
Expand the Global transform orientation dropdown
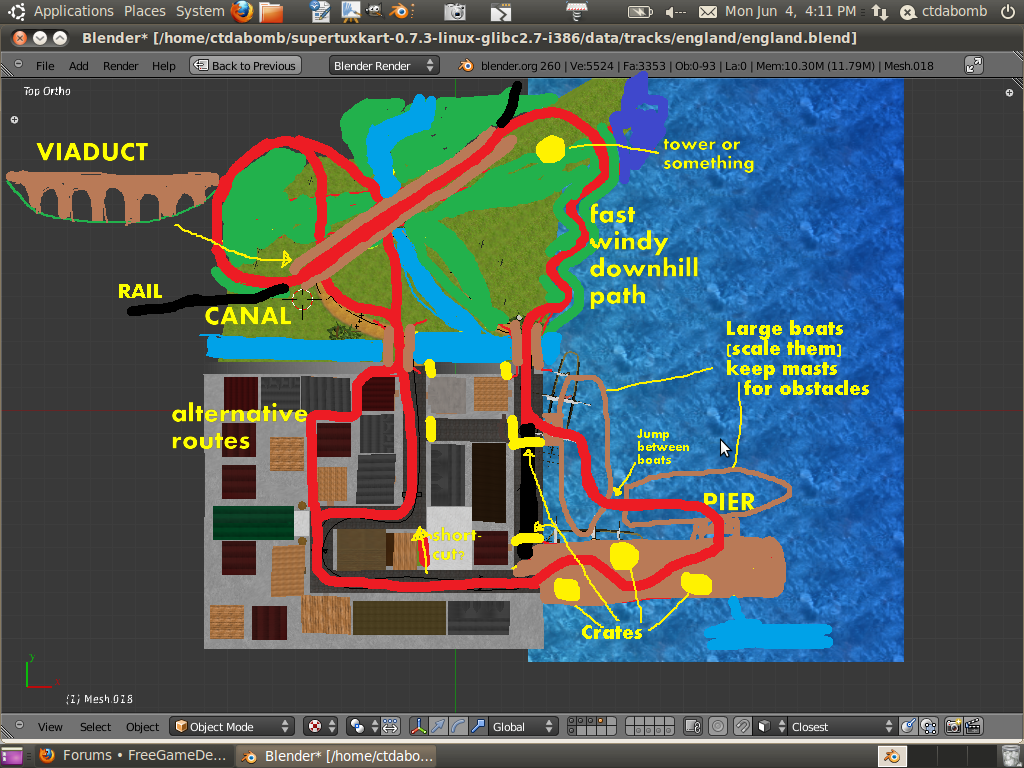520,727
